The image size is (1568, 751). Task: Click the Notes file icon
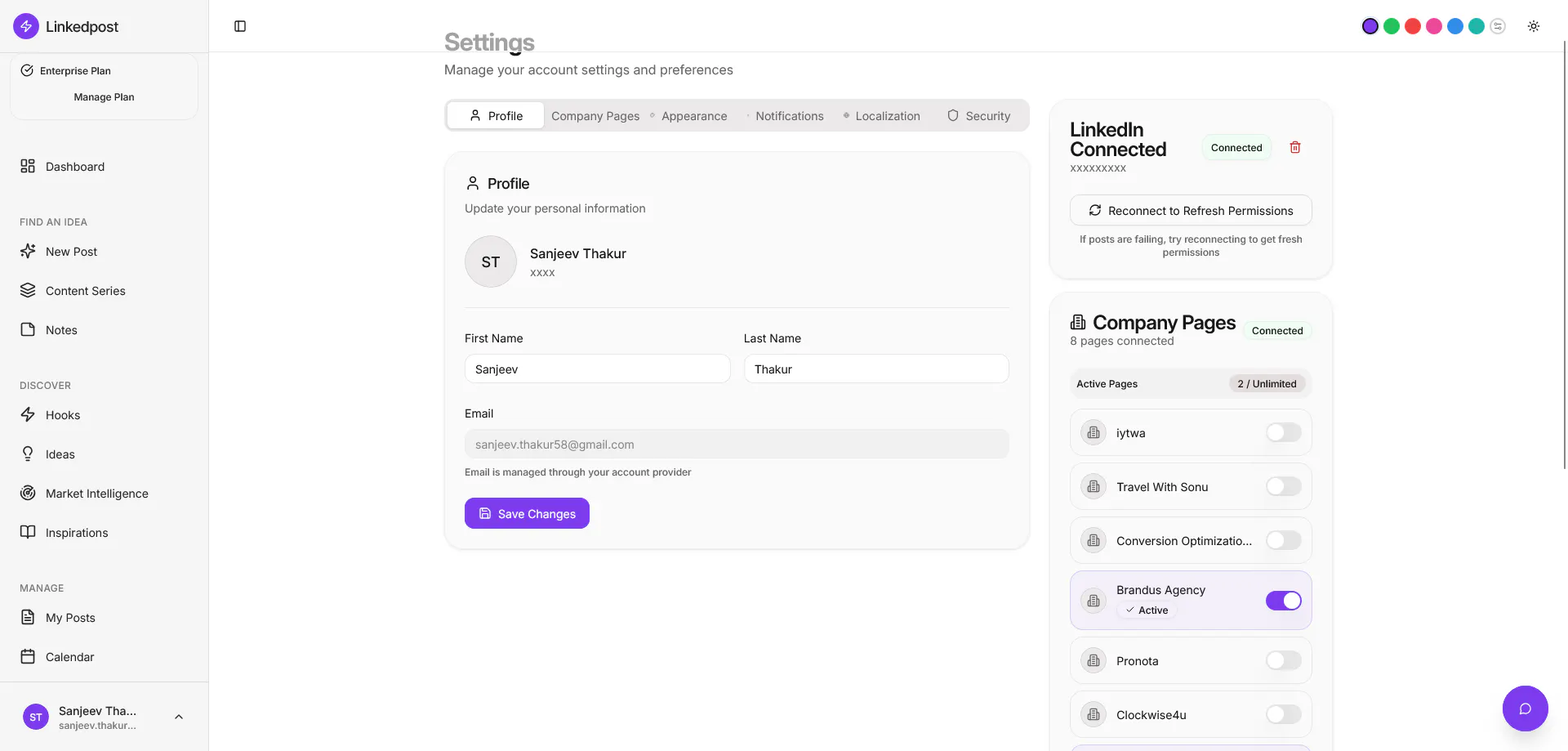(28, 329)
